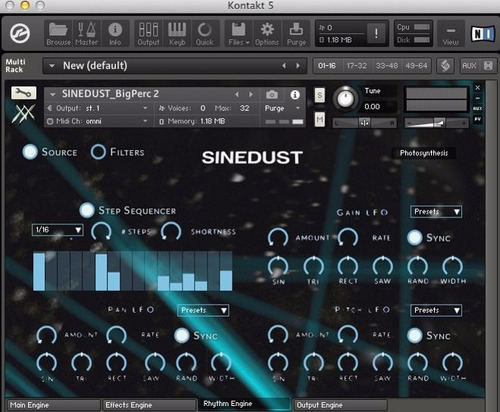This screenshot has height=412, width=500.
Task: Select the Source radio button
Action: 30,152
